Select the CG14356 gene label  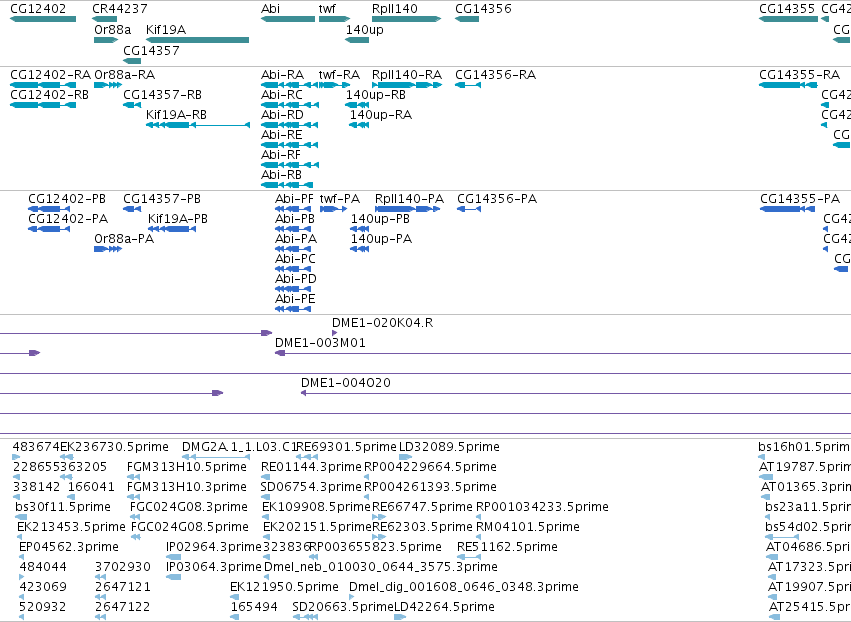[483, 9]
